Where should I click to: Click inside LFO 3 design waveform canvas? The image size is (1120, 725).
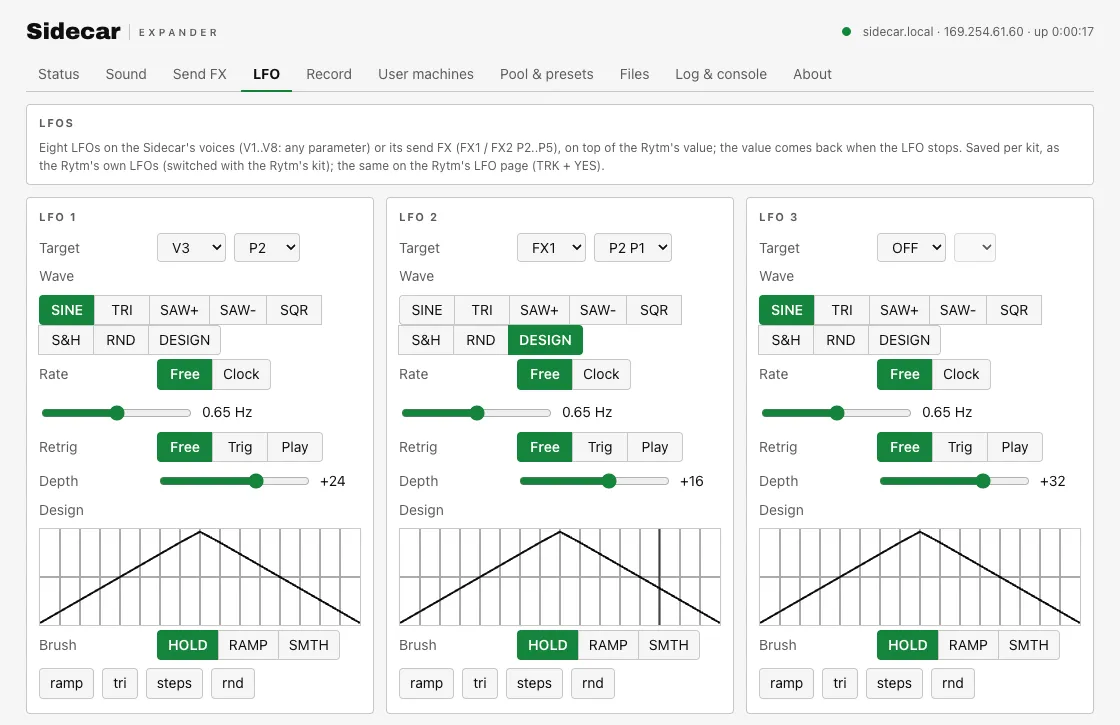pos(920,576)
